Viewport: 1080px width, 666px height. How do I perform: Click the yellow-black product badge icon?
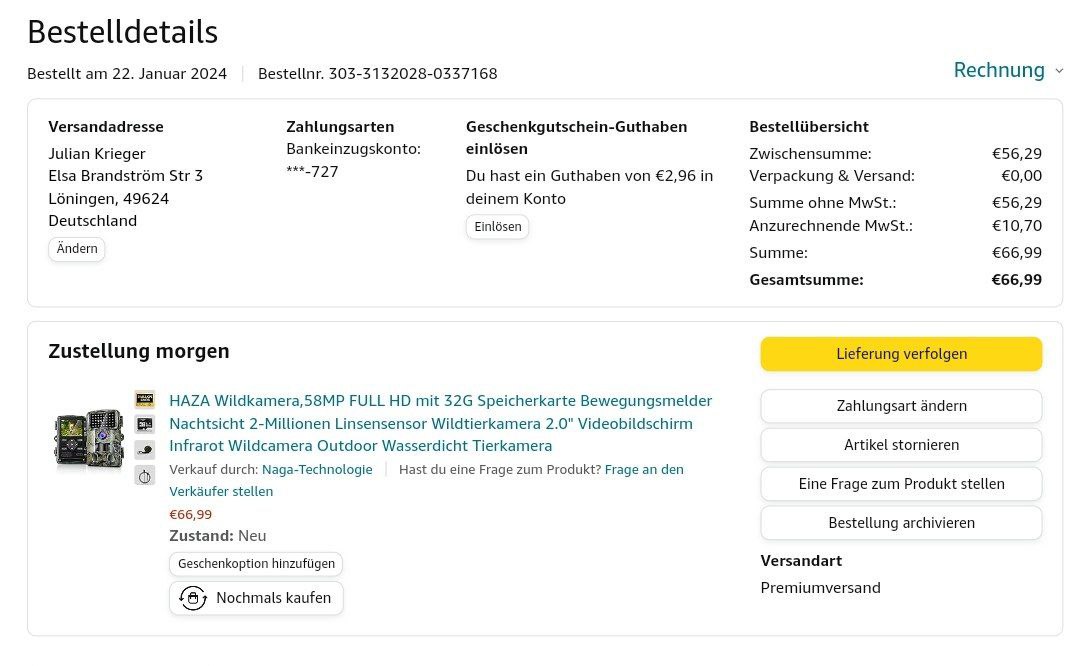click(145, 399)
